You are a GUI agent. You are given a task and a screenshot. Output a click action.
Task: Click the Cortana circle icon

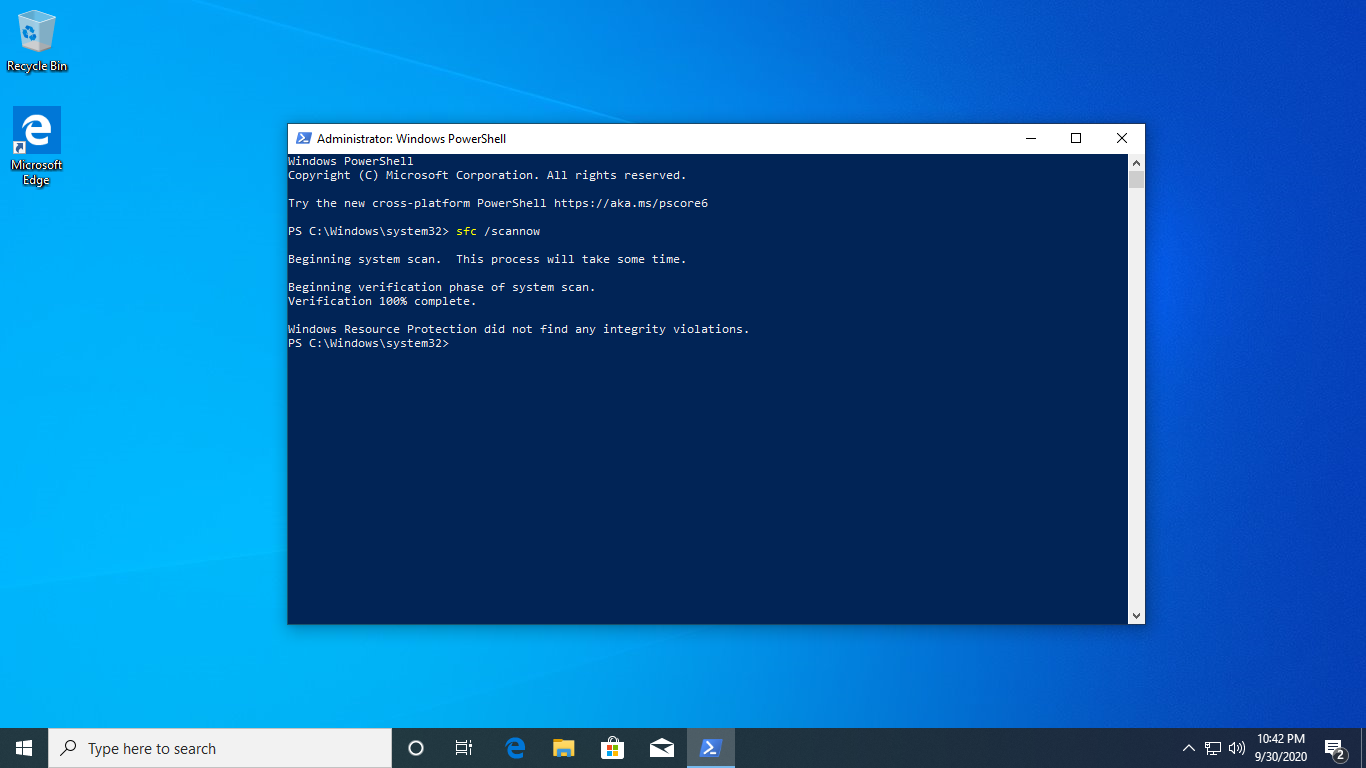[x=416, y=748]
